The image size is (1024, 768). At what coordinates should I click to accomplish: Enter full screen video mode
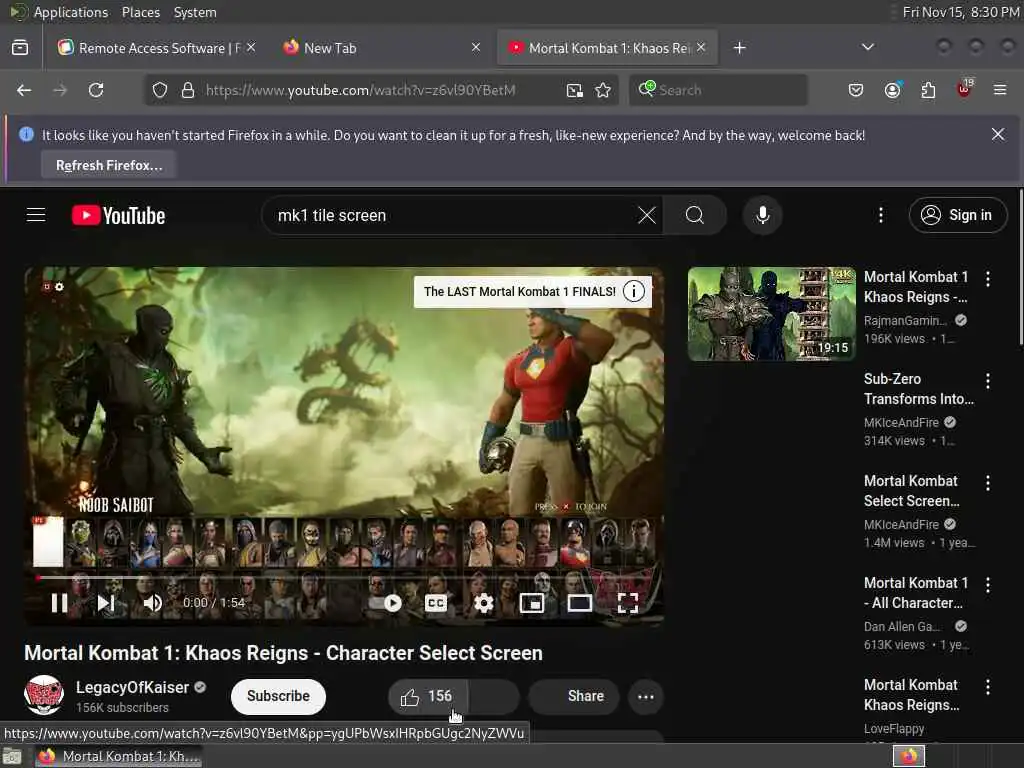point(628,603)
